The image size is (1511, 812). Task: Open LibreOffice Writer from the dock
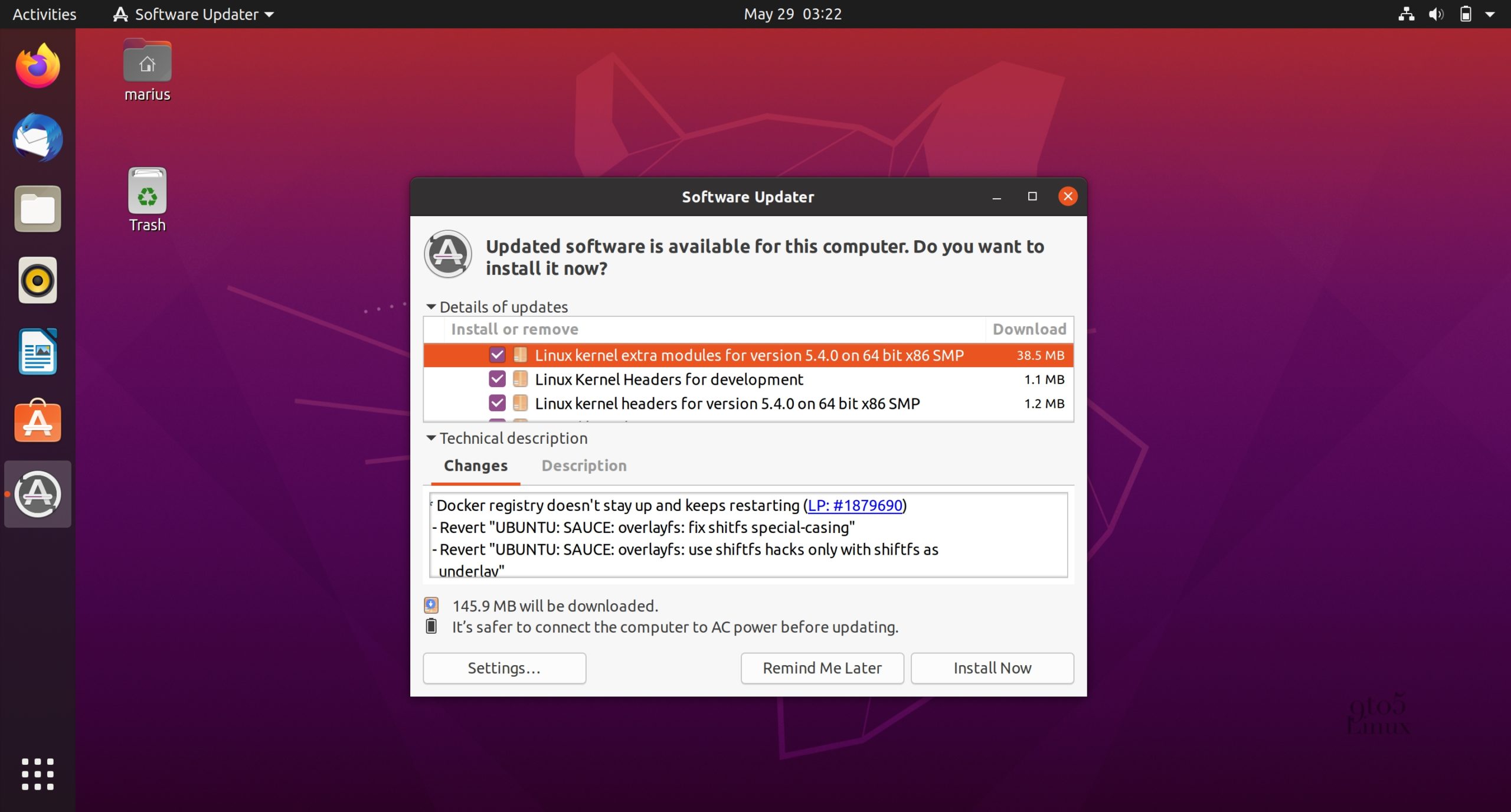37,351
